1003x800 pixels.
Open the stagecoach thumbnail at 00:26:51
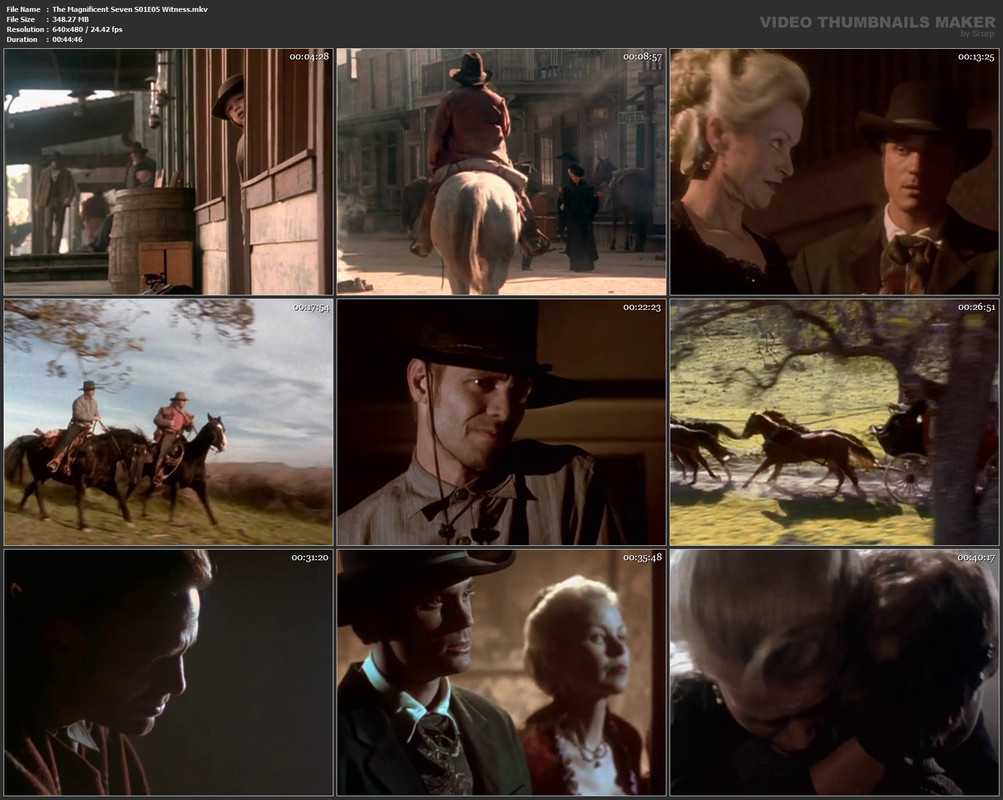click(834, 422)
